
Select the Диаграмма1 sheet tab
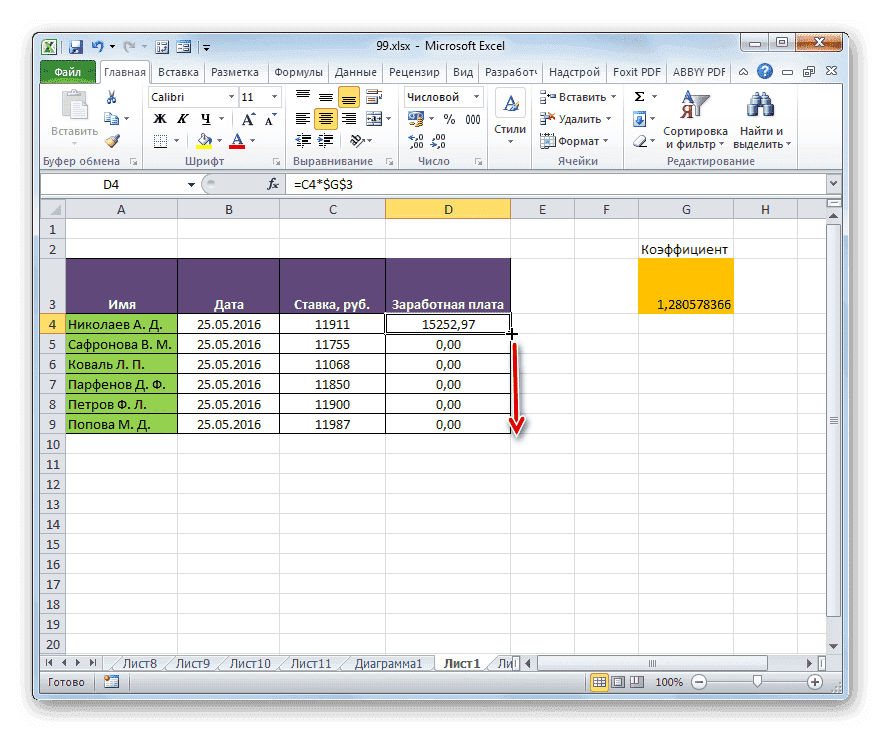[x=392, y=662]
